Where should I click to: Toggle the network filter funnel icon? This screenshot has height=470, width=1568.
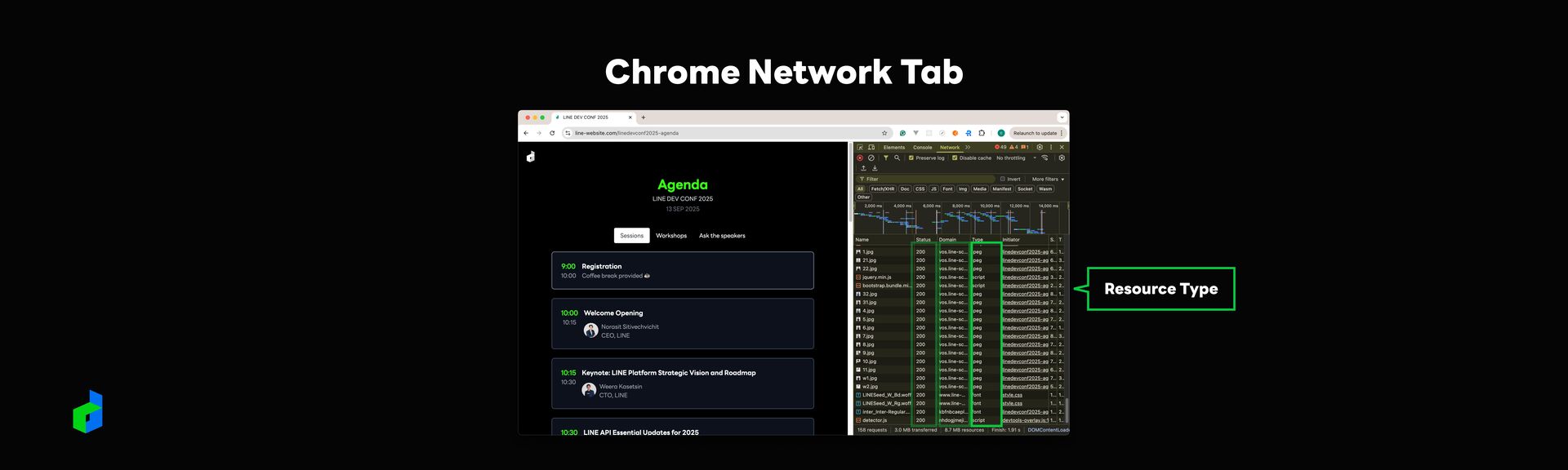(886, 158)
